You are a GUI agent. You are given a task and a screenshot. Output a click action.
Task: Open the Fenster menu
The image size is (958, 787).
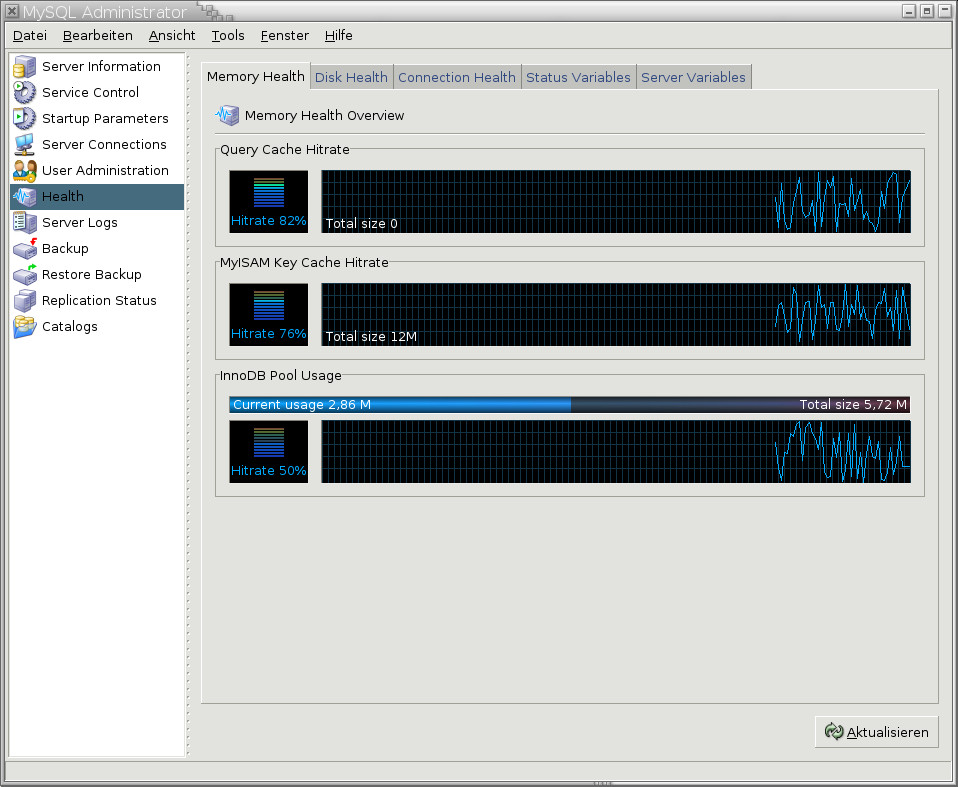[x=285, y=35]
